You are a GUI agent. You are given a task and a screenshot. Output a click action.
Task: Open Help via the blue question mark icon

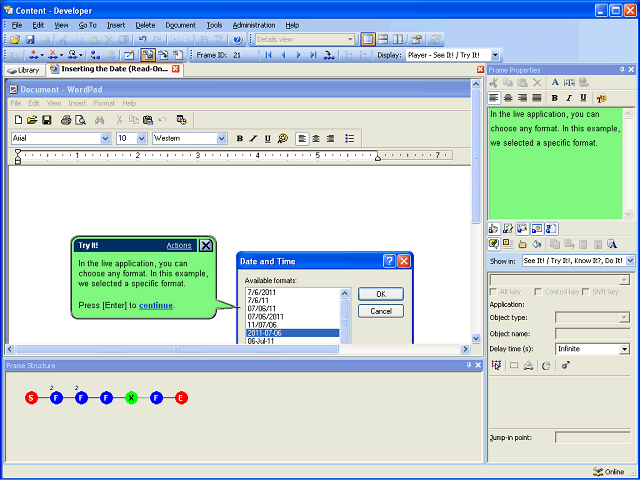point(238,40)
